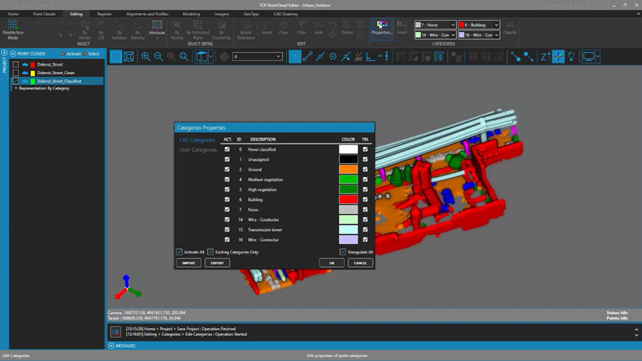Viewport: 642px width, 361px height.
Task: Open the Modeling ribbon tab
Action: (191, 14)
